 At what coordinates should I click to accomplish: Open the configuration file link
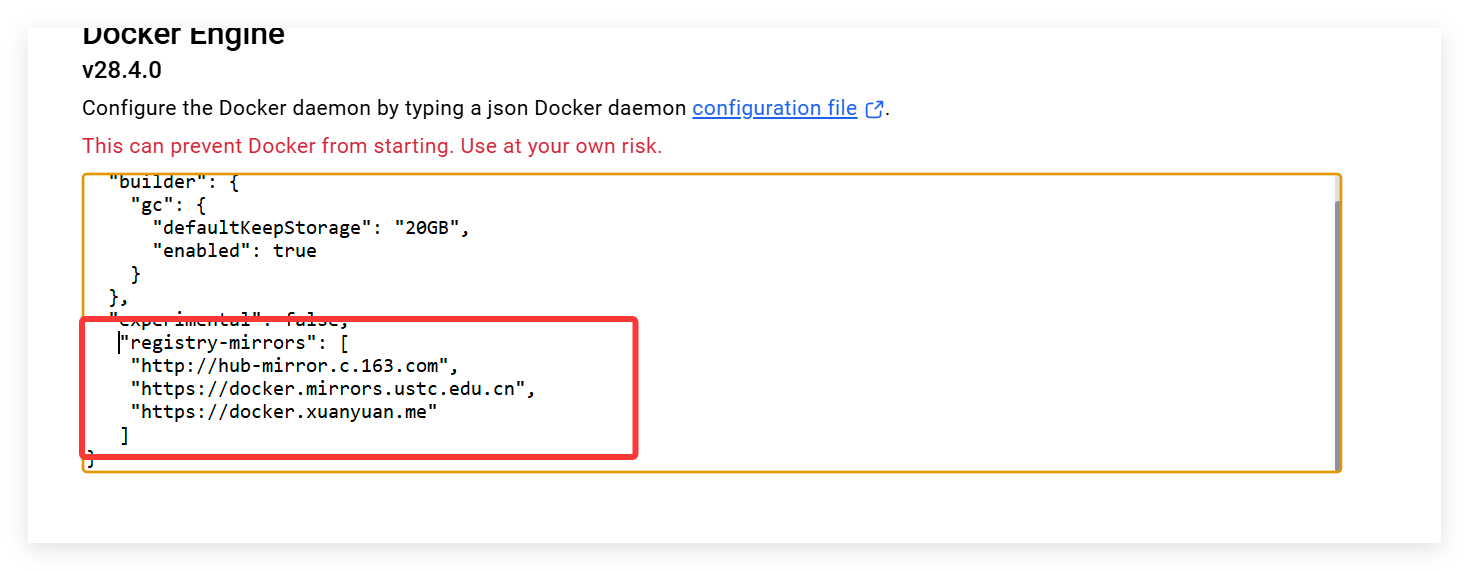774,108
